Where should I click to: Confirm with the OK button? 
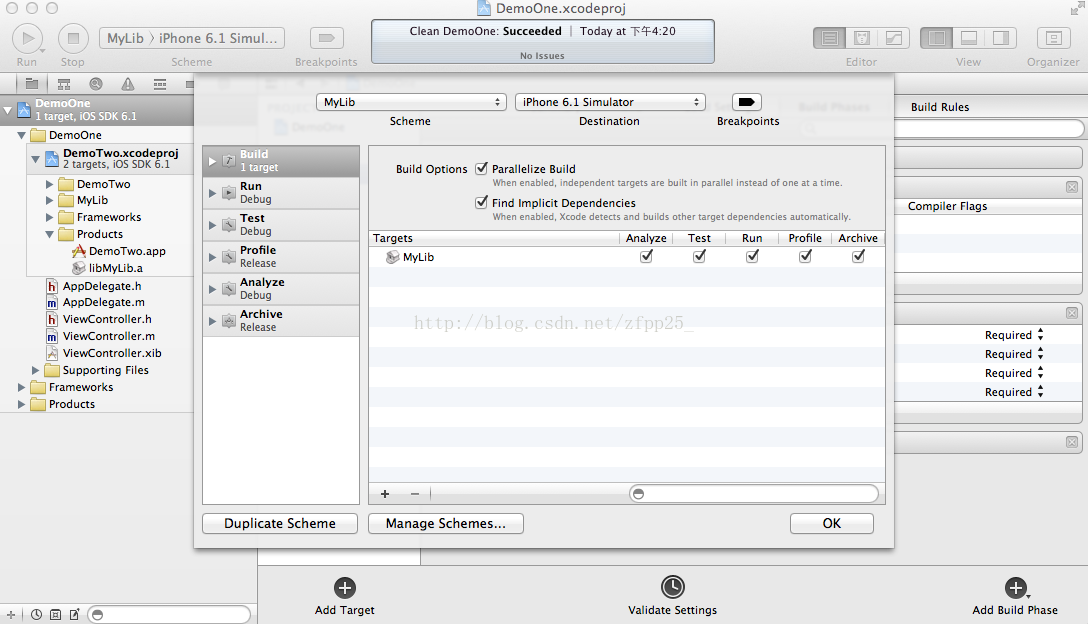tap(831, 523)
